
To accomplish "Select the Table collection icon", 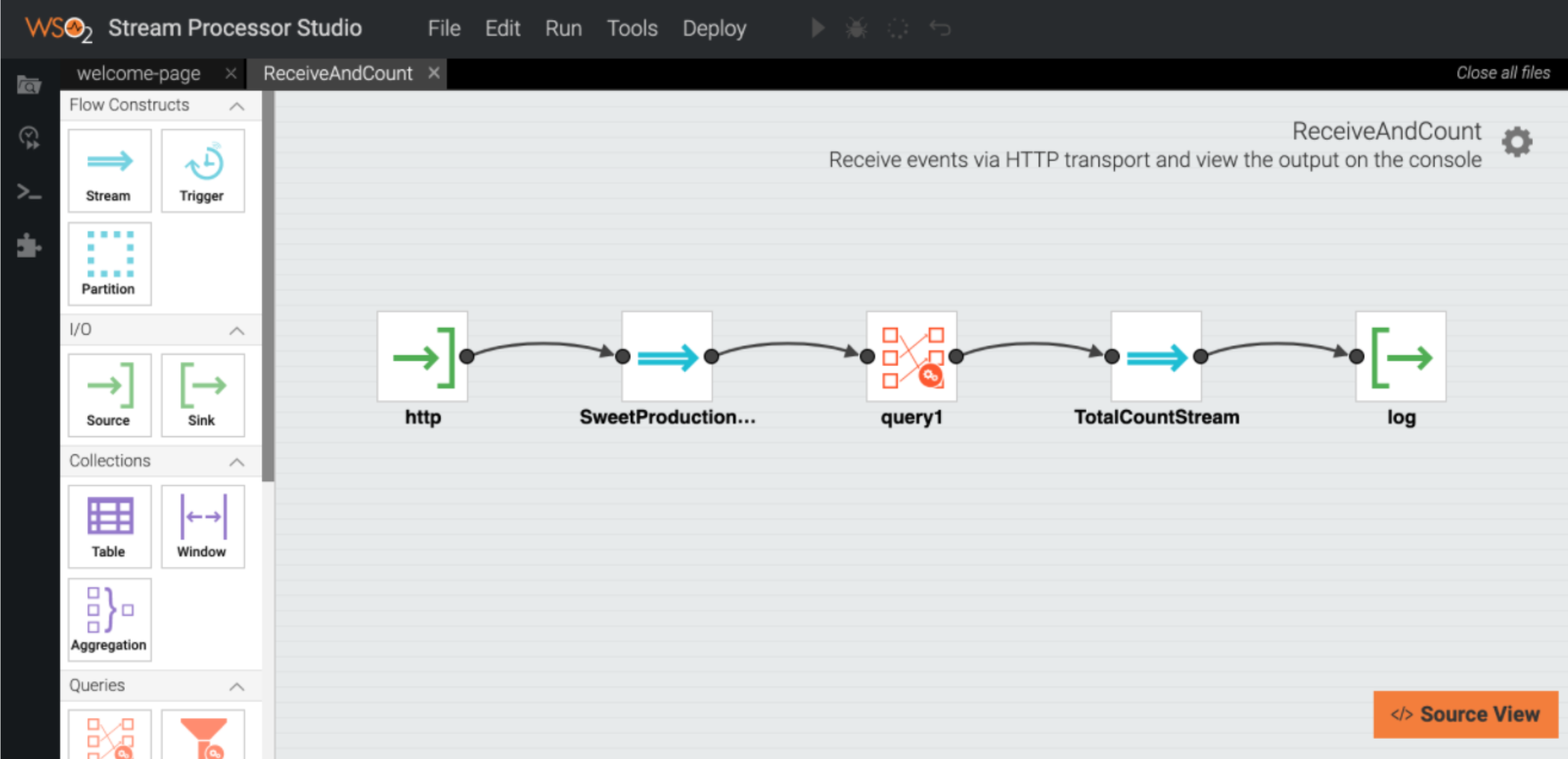I will pyautogui.click(x=109, y=526).
